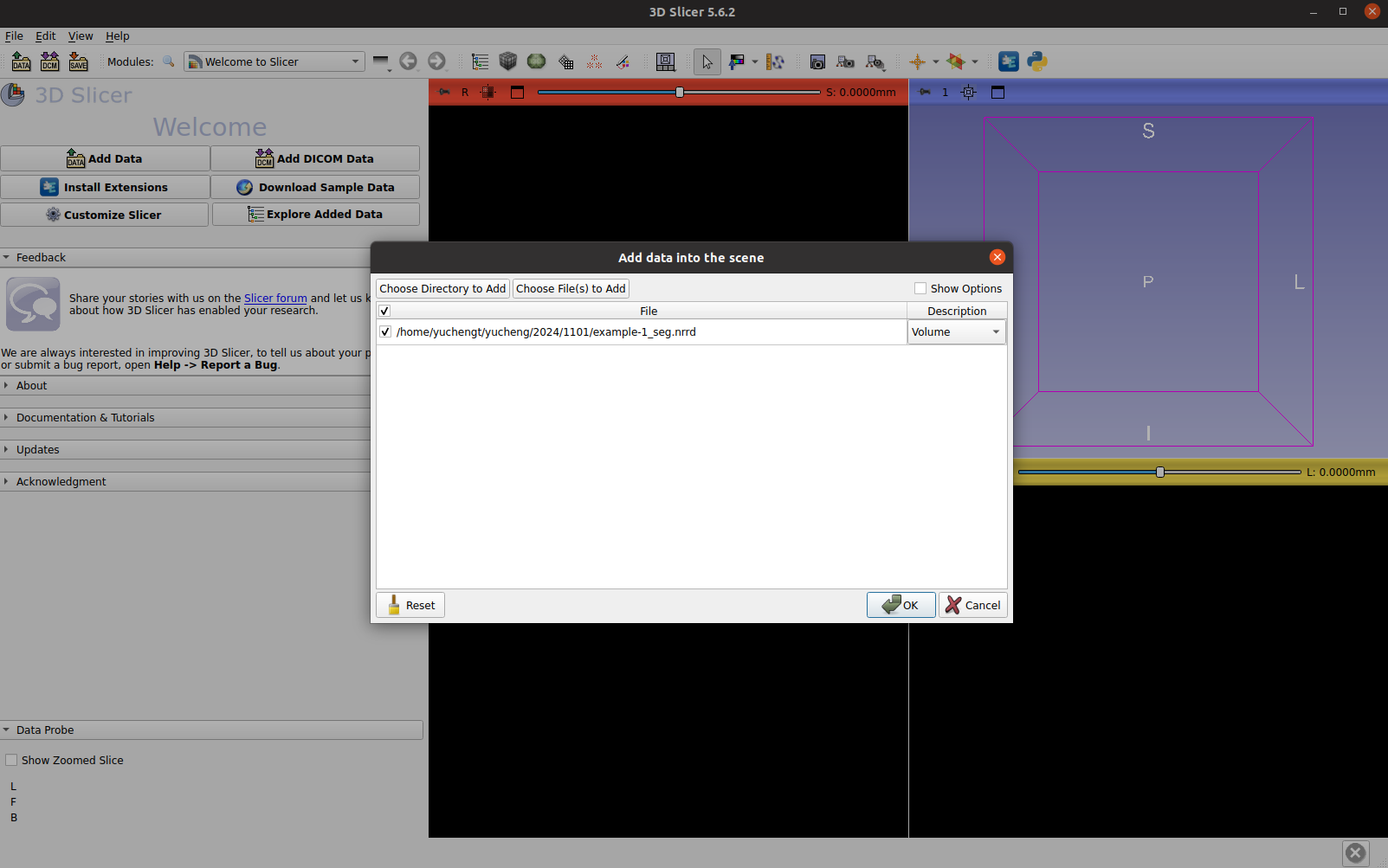Open the View menu
The width and height of the screenshot is (1388, 868).
coord(81,35)
